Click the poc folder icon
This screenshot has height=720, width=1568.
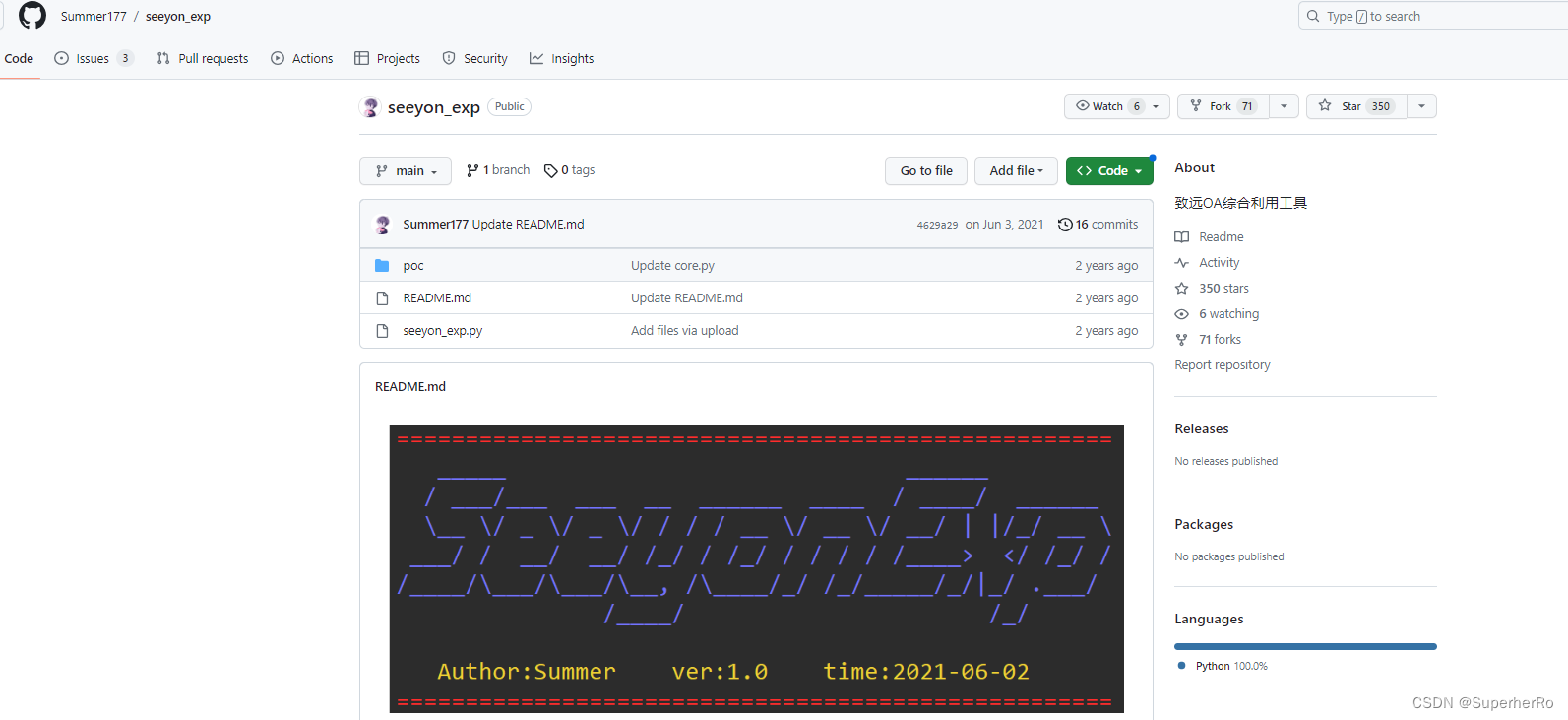[x=382, y=266]
